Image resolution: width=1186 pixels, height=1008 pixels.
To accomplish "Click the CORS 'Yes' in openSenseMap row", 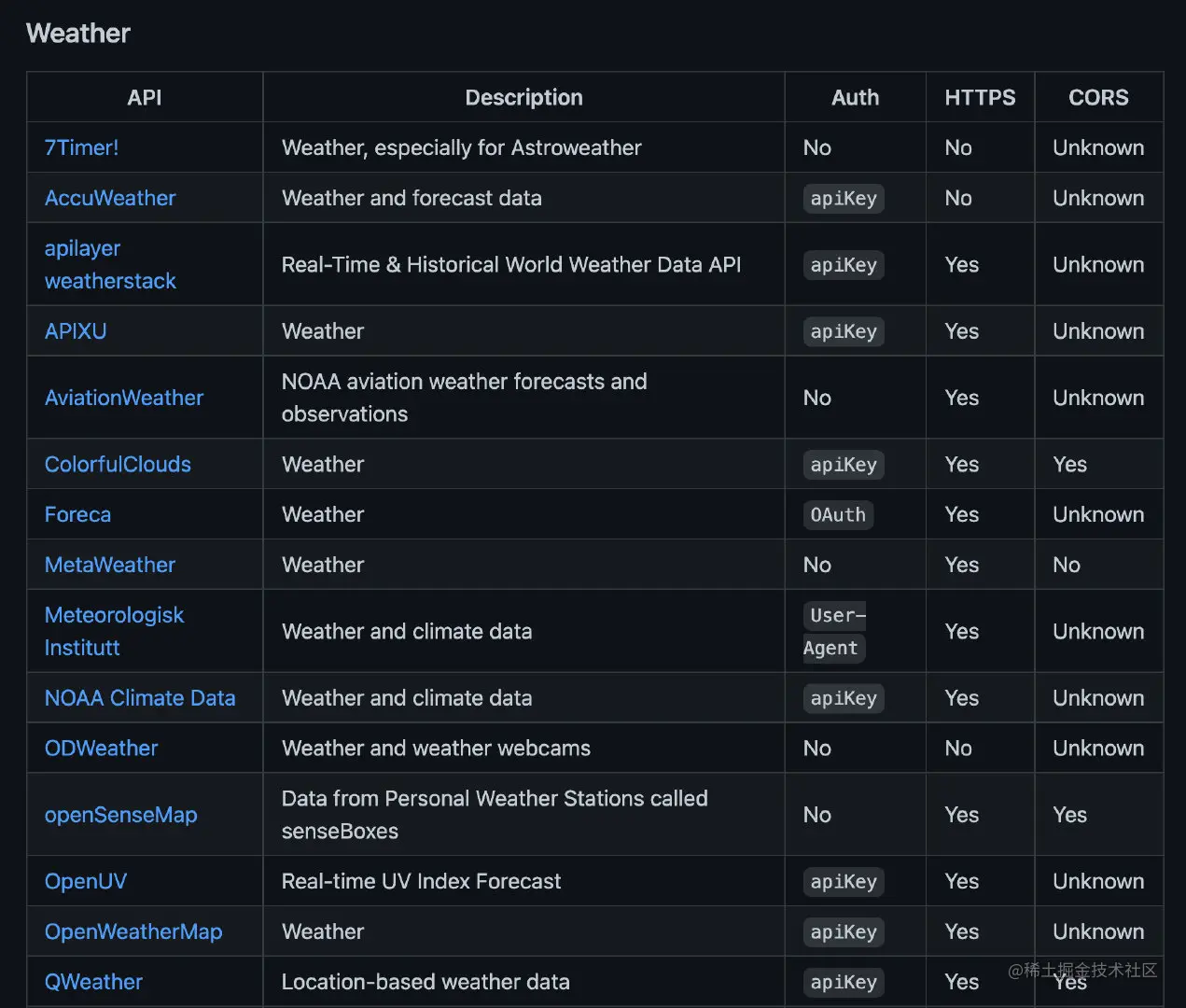I will coord(1069,815).
